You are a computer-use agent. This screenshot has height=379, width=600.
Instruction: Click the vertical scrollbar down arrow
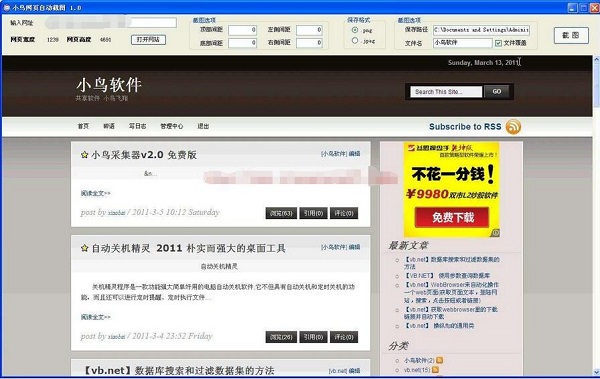pyautogui.click(x=596, y=371)
